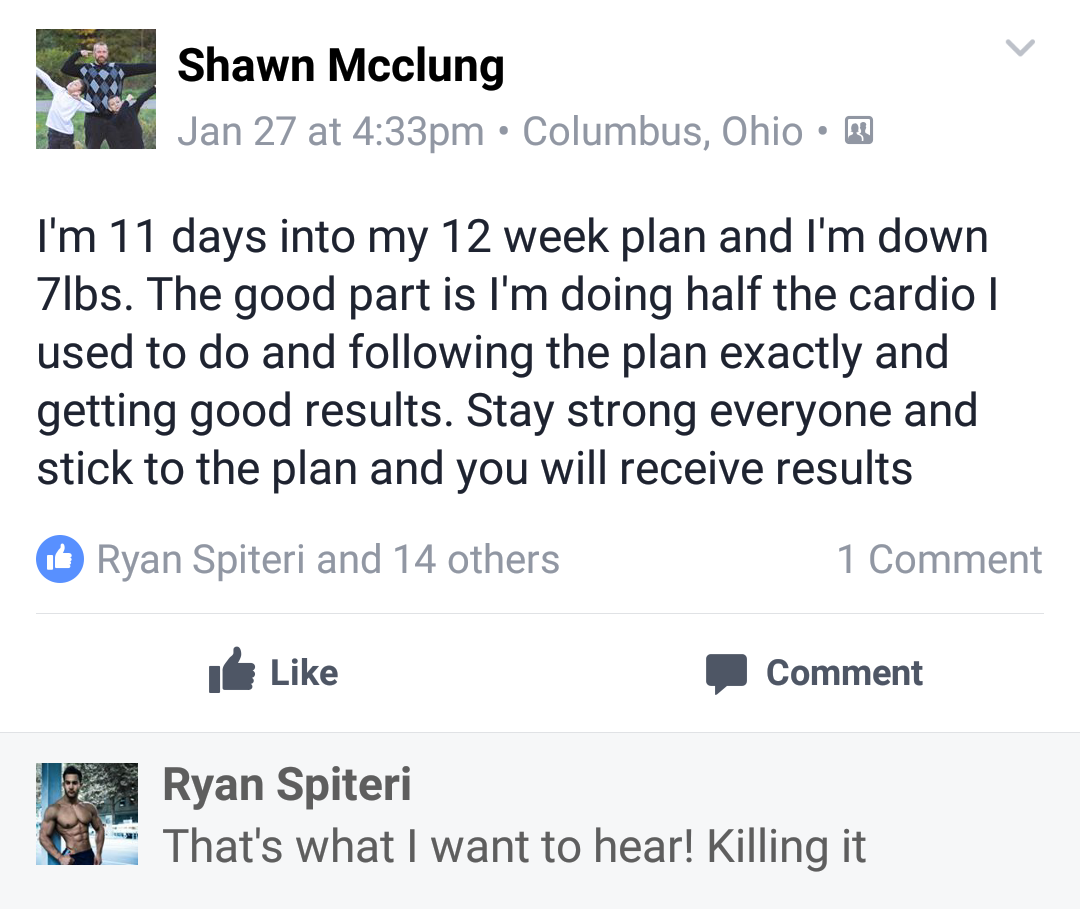1080x909 pixels.
Task: Click the friends audience privacy icon
Action: click(x=859, y=131)
